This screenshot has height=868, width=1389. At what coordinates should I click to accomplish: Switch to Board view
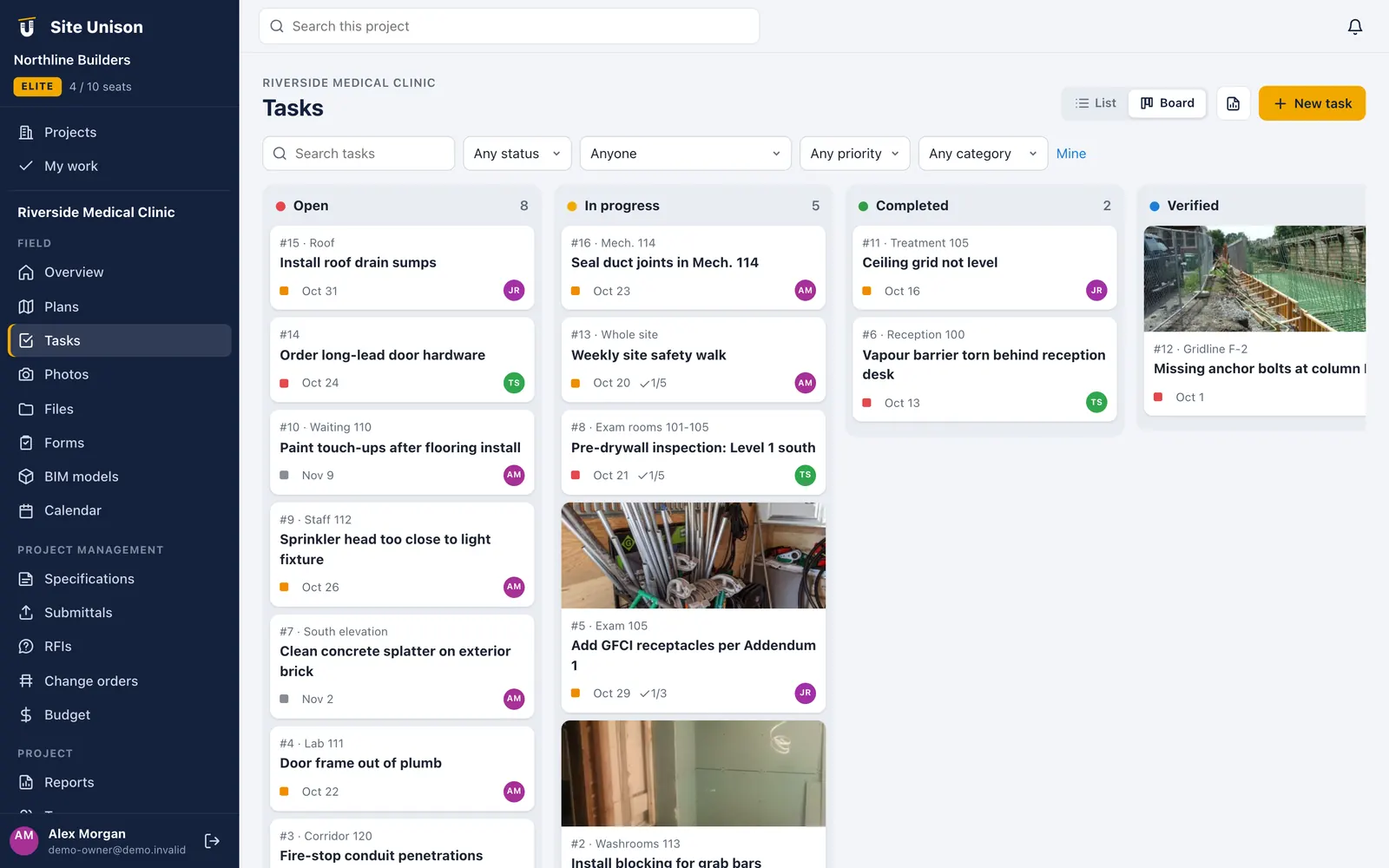click(x=1167, y=103)
